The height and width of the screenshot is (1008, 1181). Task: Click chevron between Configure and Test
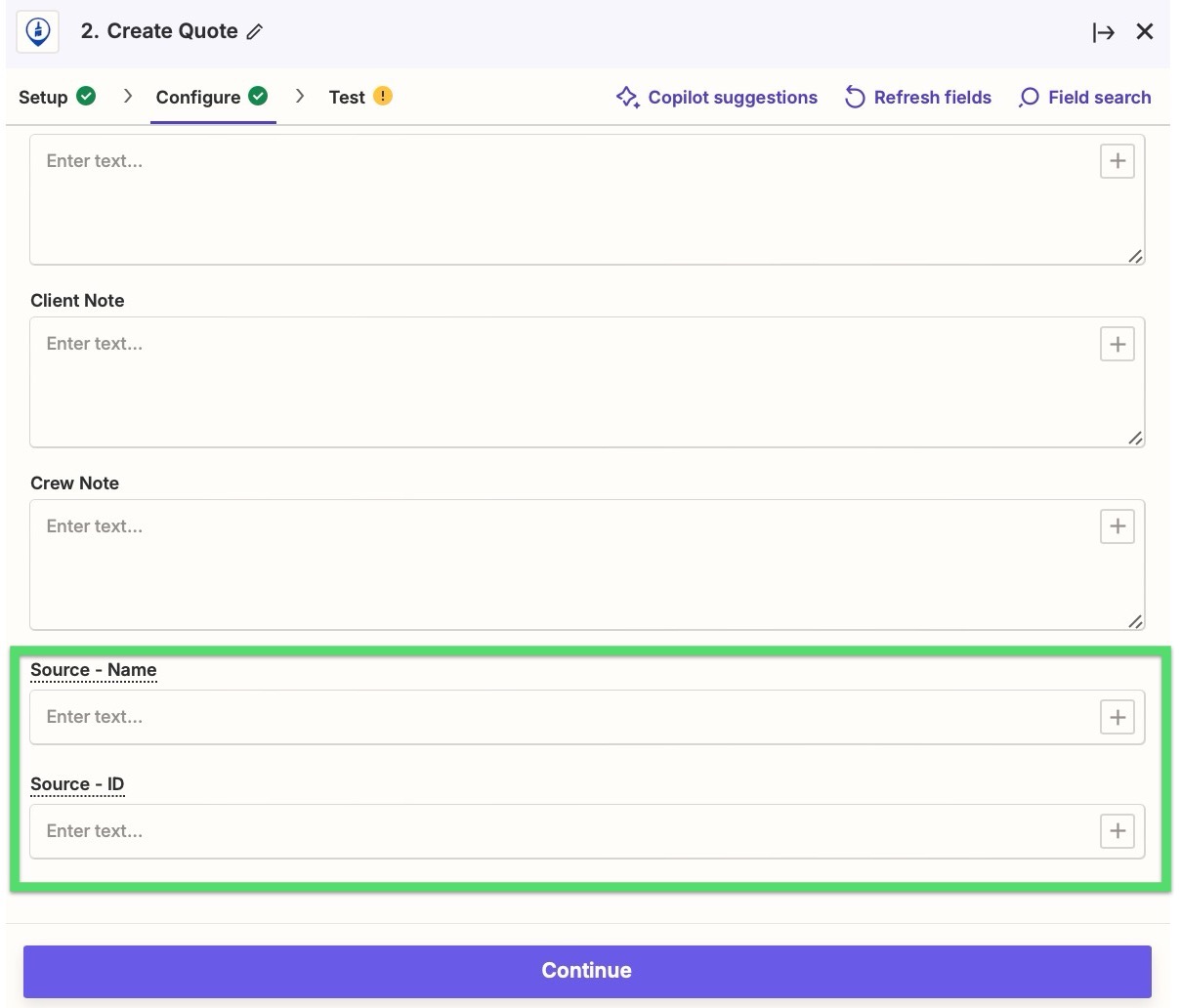[300, 96]
